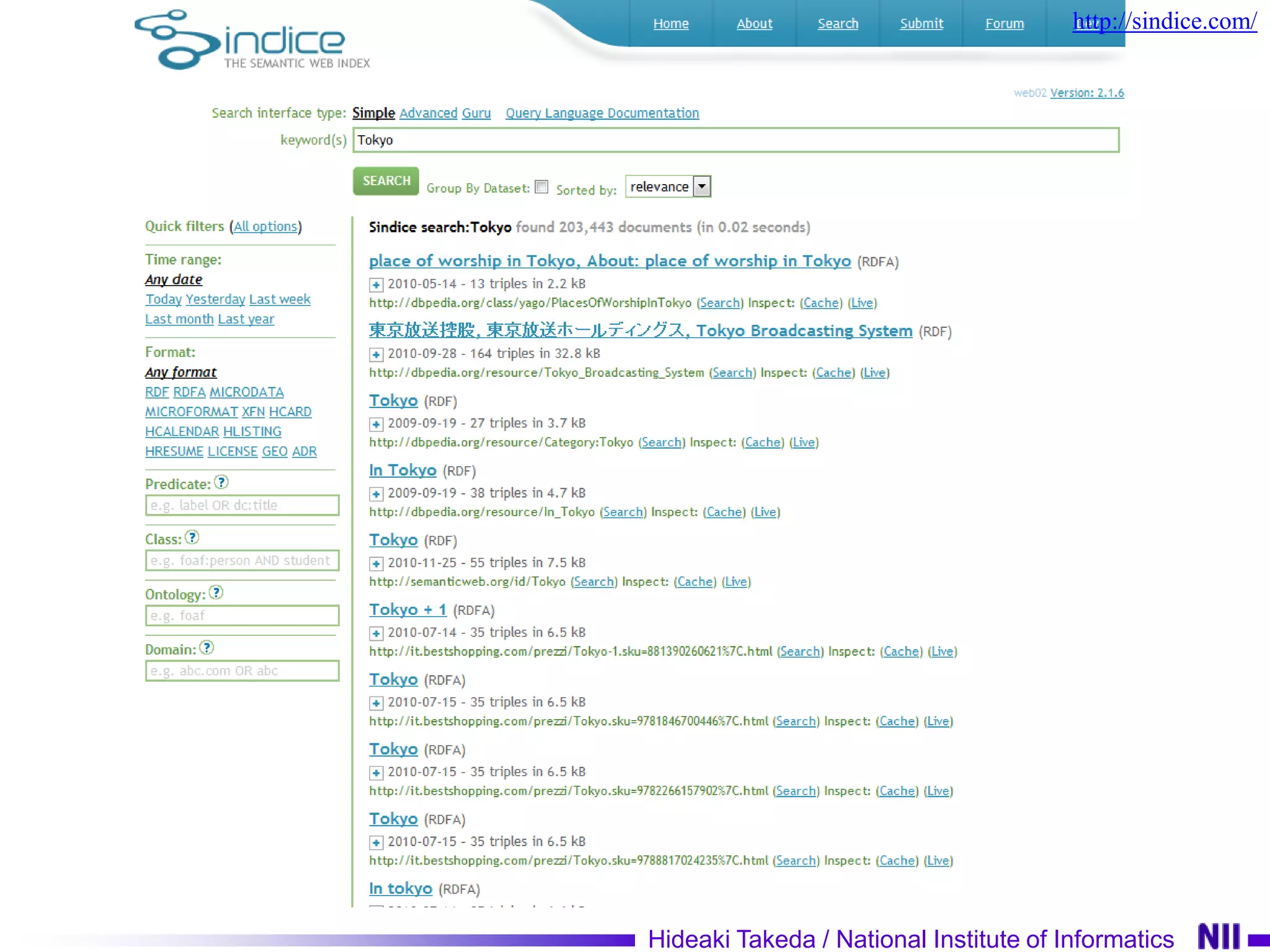This screenshot has width=1270, height=952.
Task: Expand the 2009-09-19 27 triples result
Action: pyautogui.click(x=376, y=424)
